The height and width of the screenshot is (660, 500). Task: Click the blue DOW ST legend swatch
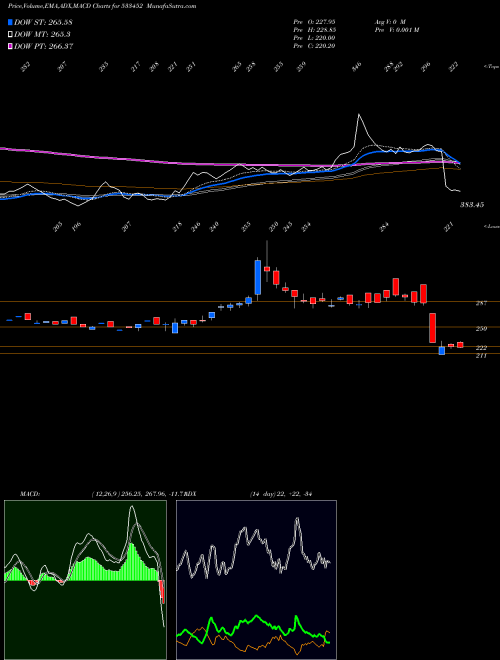point(10,22)
